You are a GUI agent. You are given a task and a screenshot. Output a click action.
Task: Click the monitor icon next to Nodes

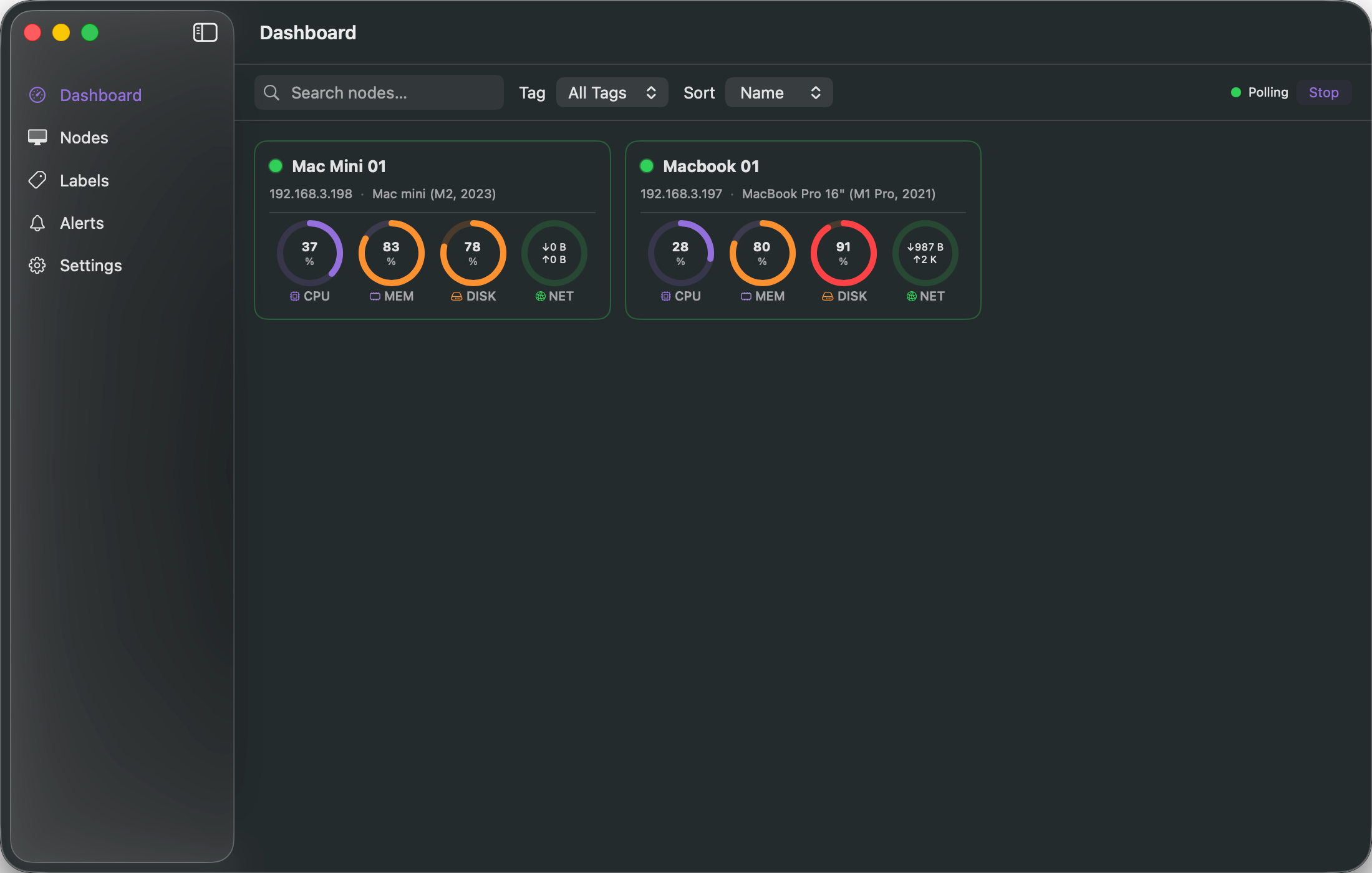(x=37, y=137)
